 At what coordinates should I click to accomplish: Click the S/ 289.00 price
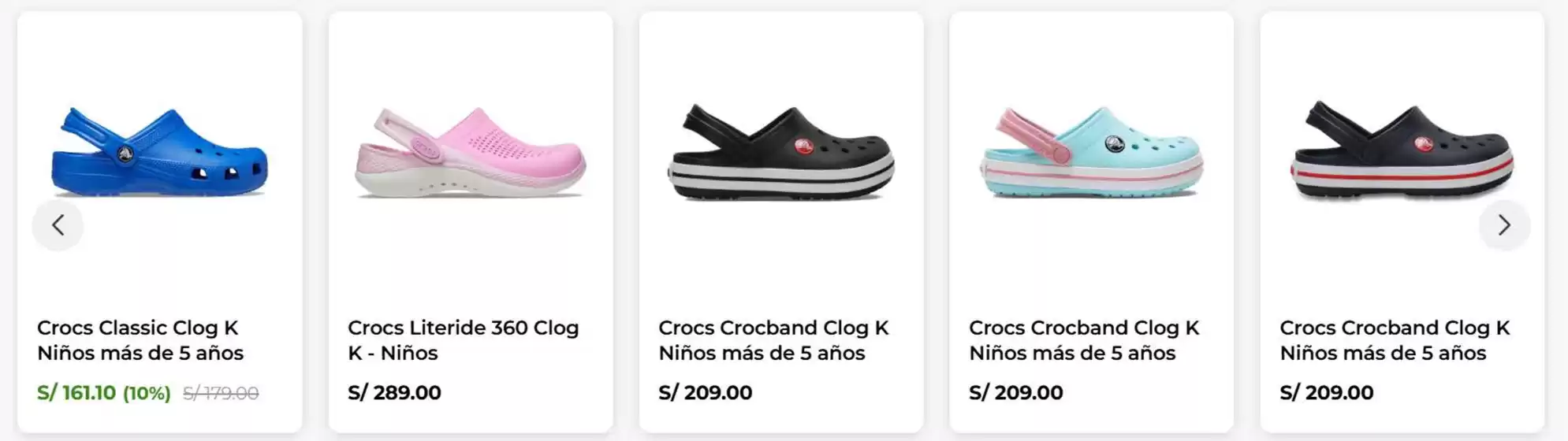[394, 392]
